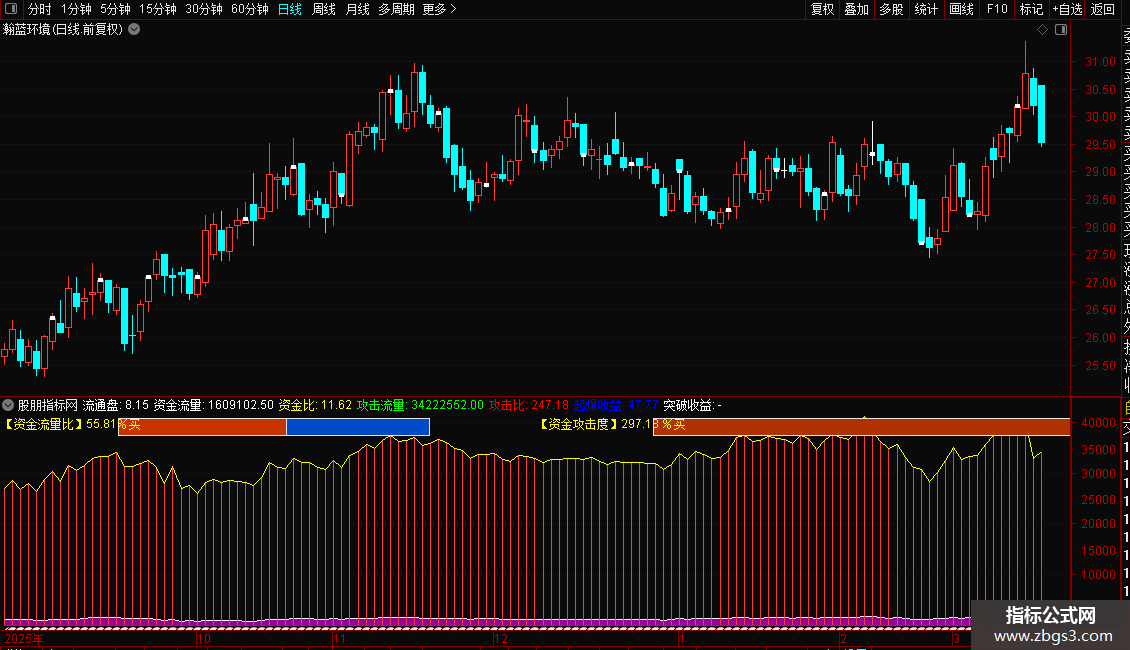Add stock to watchlist with +自选
This screenshot has width=1130, height=650.
point(1068,9)
